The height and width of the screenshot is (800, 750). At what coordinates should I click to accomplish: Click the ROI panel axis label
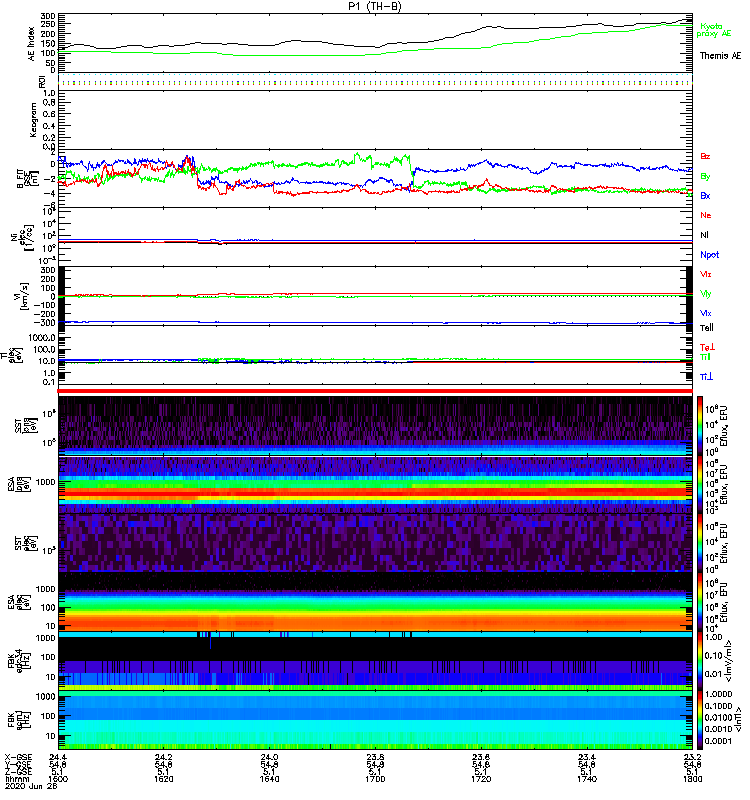coord(42,82)
